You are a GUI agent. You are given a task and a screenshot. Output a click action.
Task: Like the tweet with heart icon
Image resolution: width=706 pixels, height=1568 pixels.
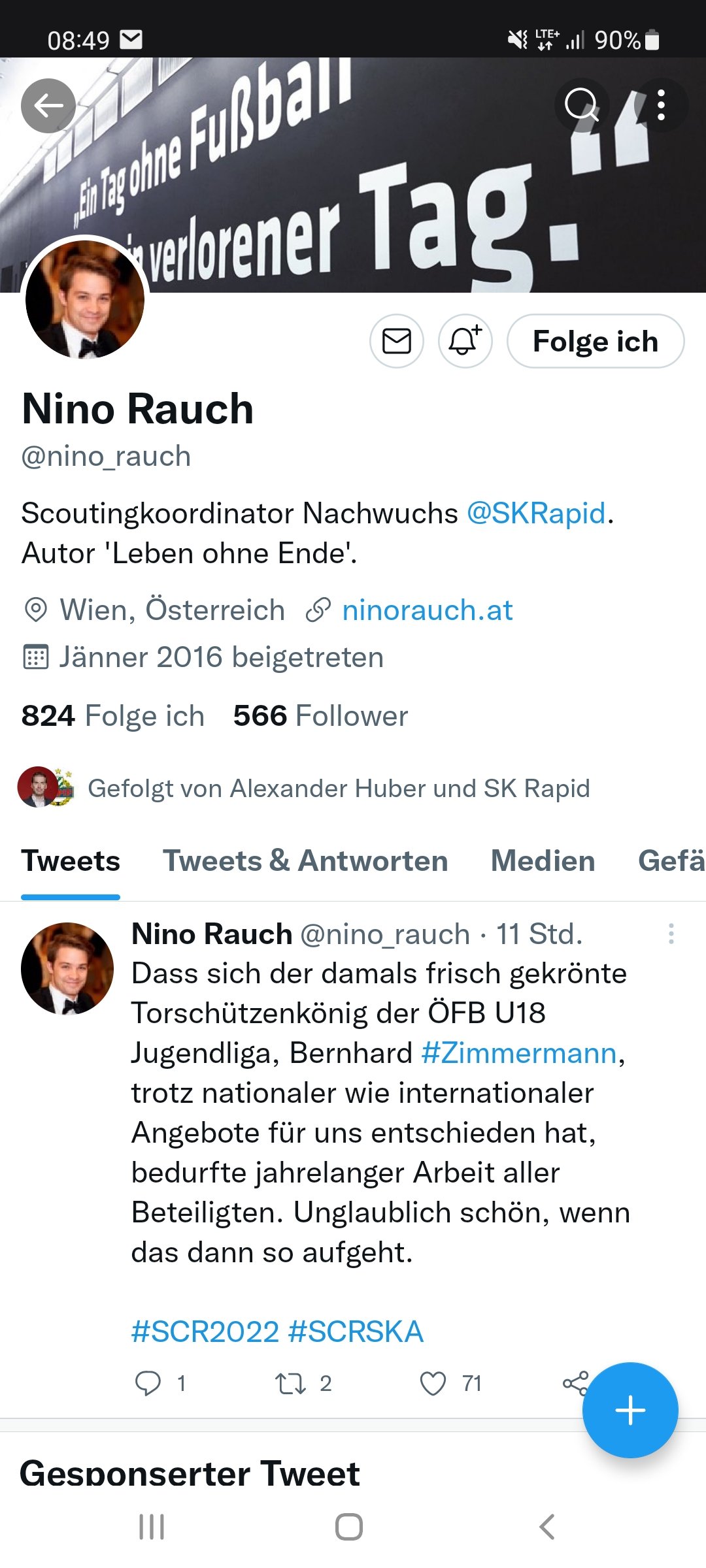(433, 1384)
